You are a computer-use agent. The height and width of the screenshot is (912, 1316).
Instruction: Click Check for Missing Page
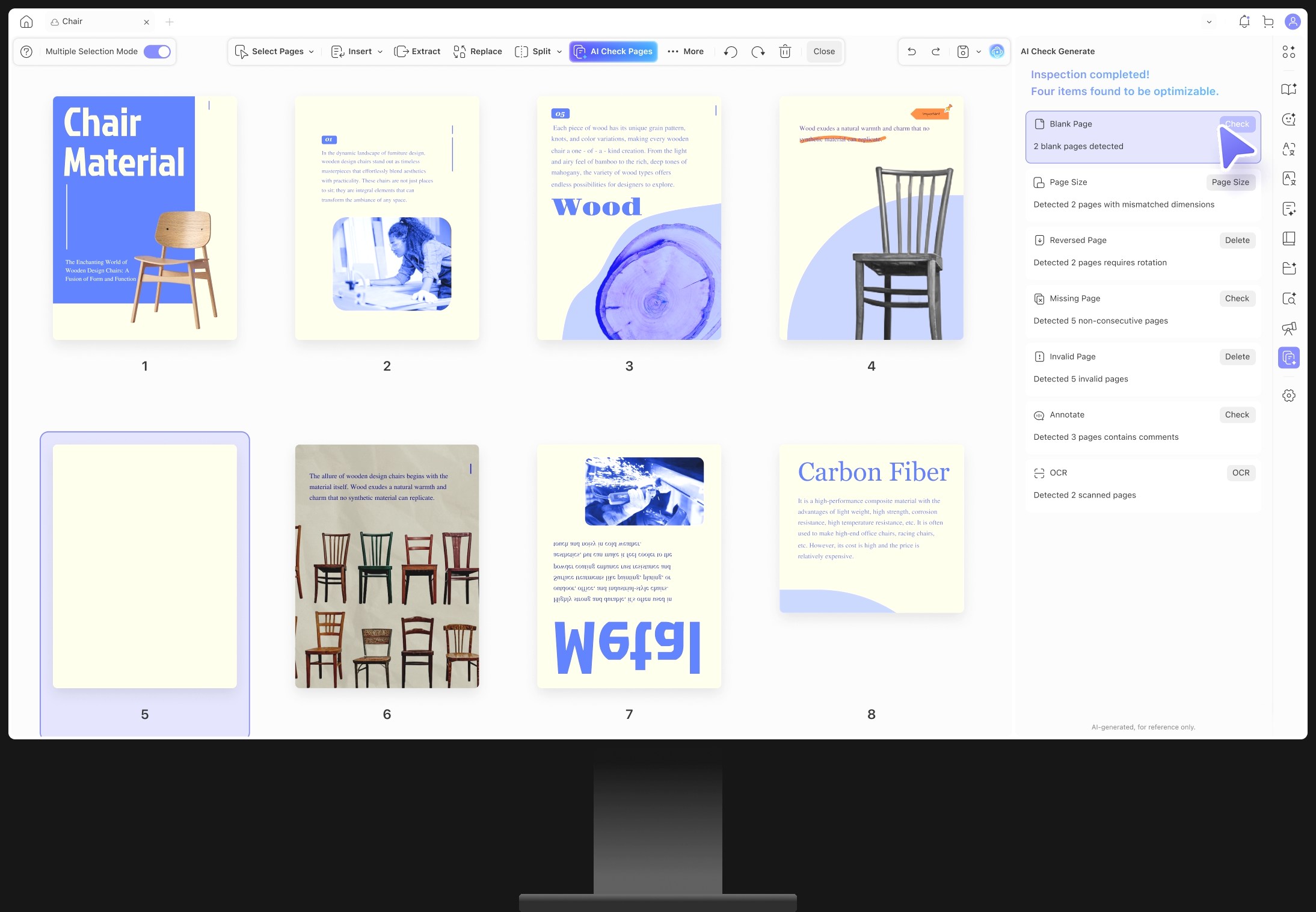[1237, 298]
